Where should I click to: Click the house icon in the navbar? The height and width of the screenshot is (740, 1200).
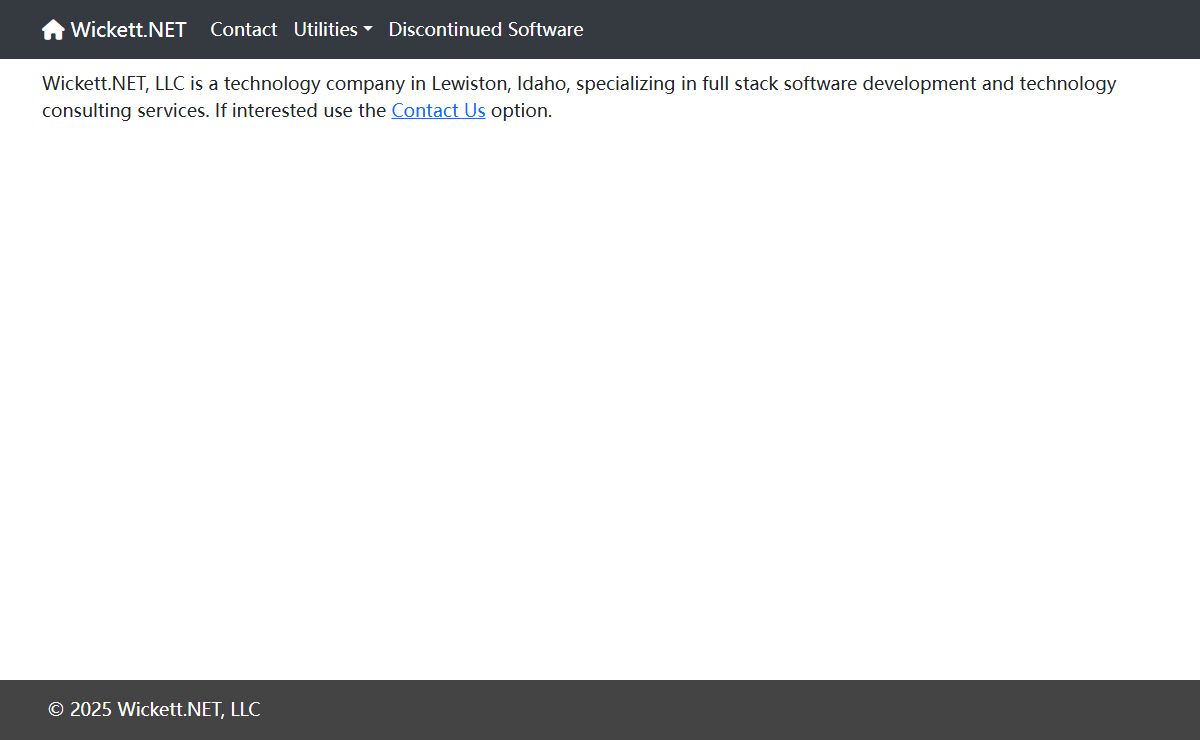click(x=53, y=30)
